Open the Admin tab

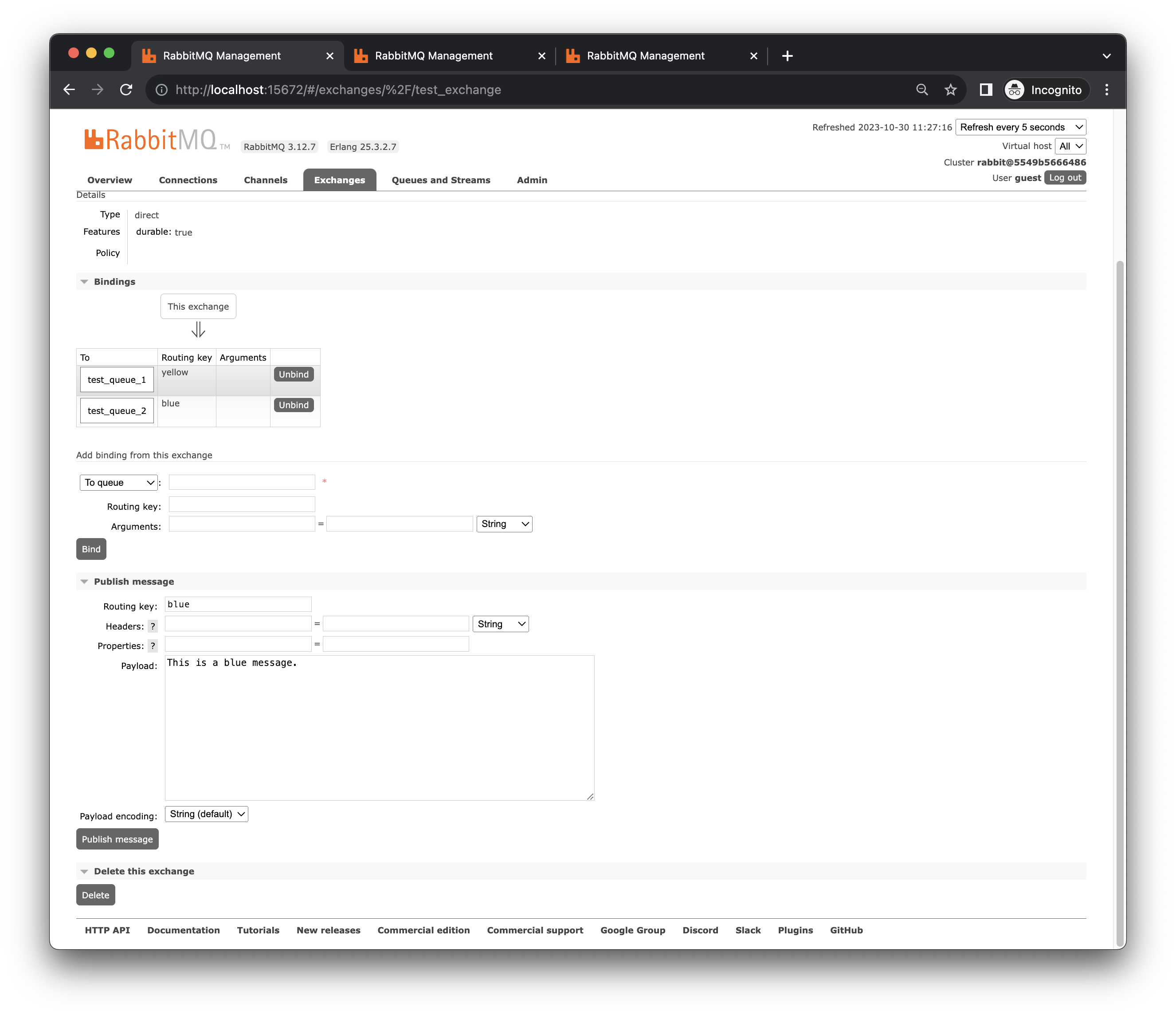pos(532,180)
